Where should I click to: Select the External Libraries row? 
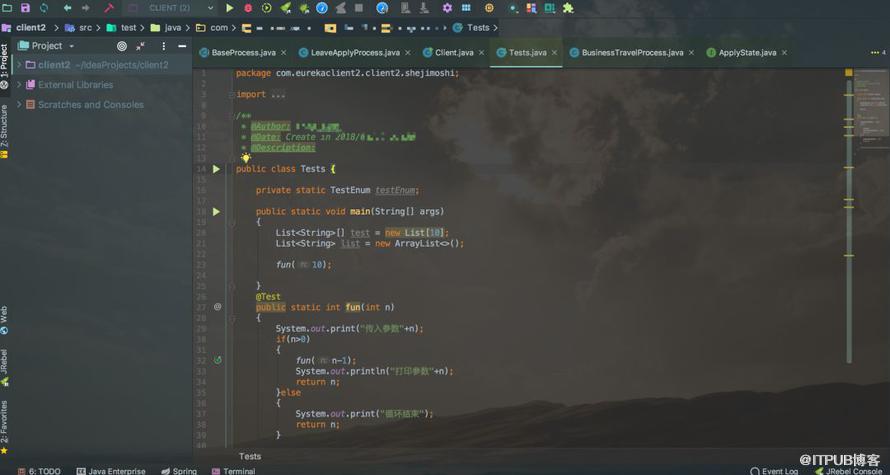click(102, 85)
